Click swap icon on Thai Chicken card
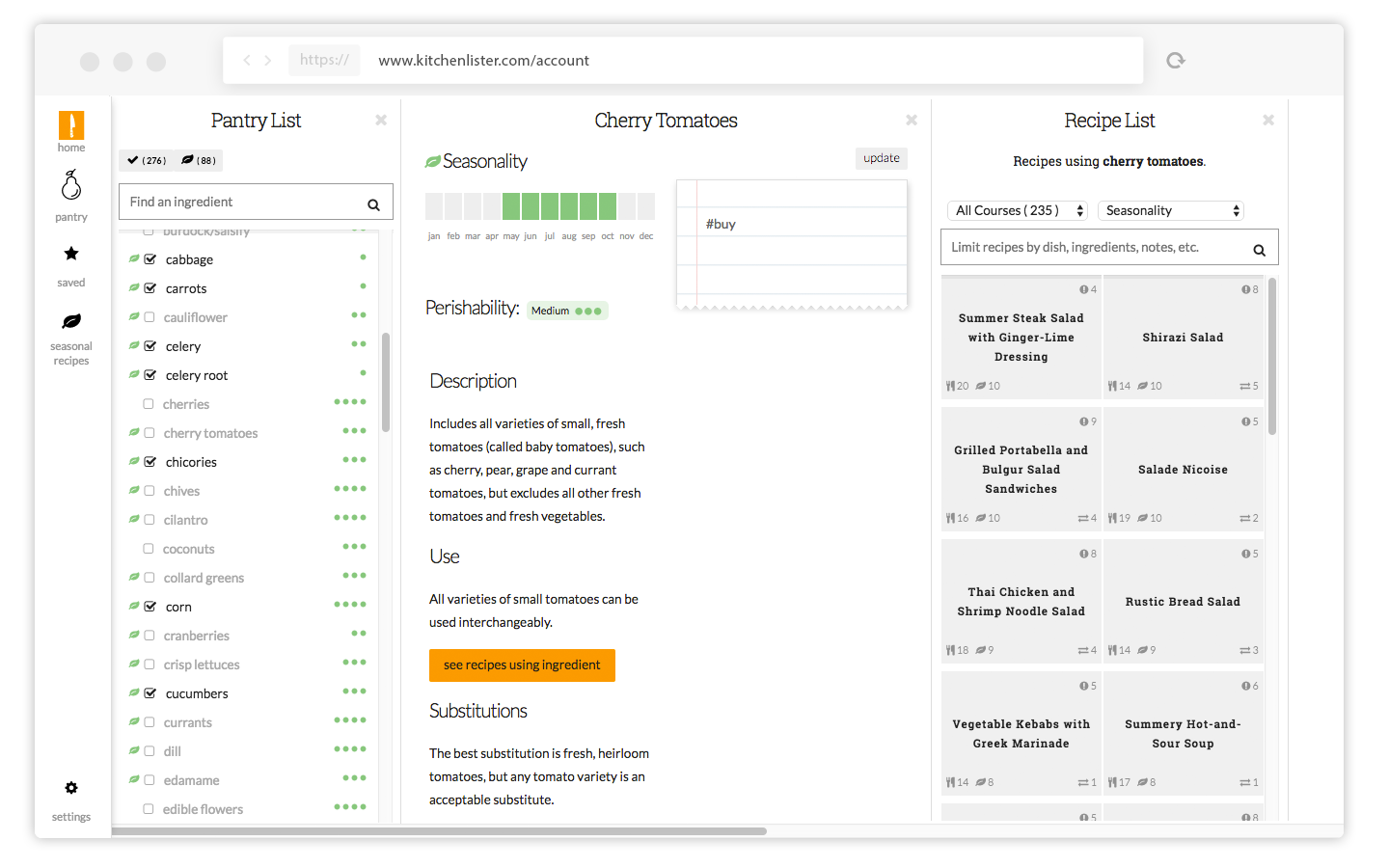 [x=1083, y=650]
